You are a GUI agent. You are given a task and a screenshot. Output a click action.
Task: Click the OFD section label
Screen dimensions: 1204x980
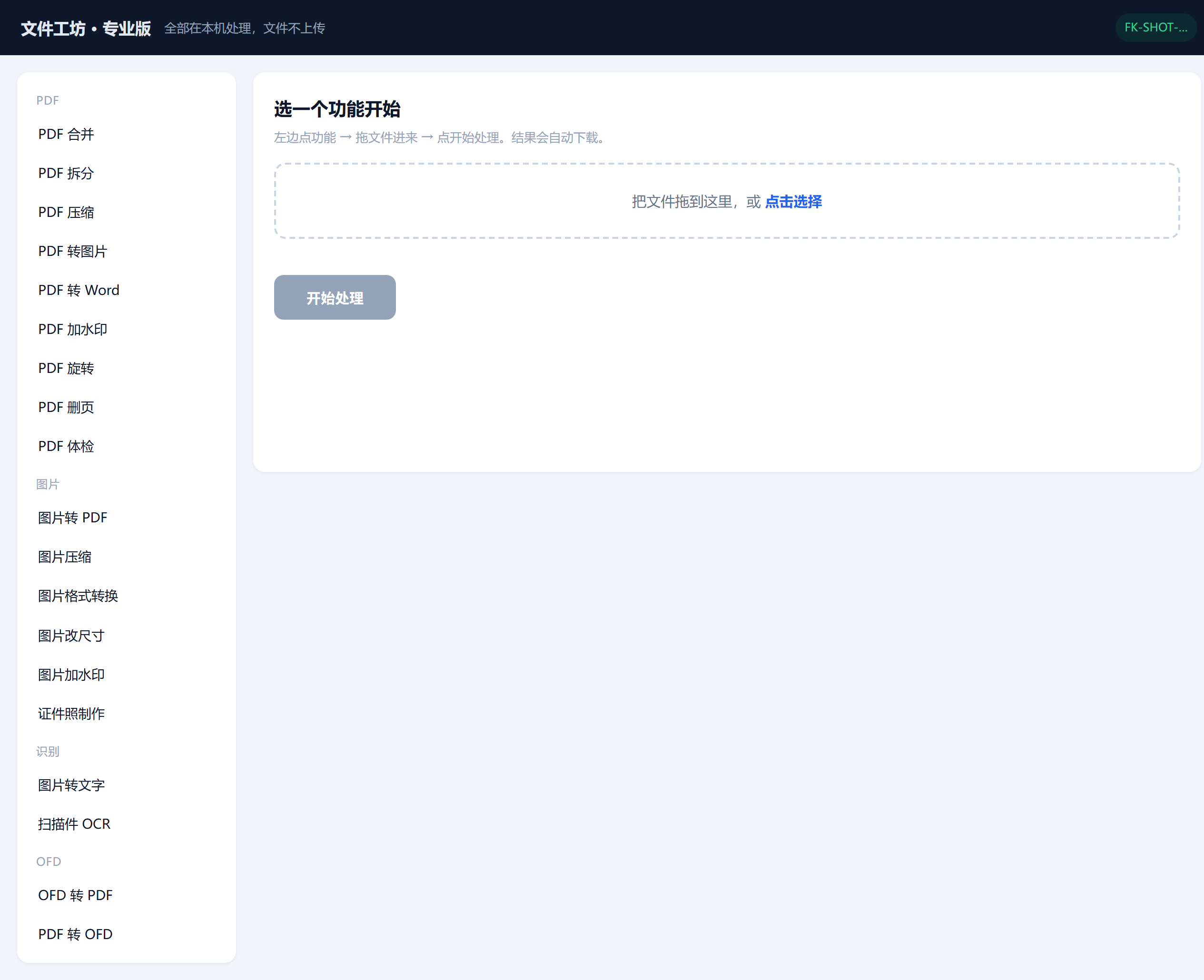[x=49, y=862]
